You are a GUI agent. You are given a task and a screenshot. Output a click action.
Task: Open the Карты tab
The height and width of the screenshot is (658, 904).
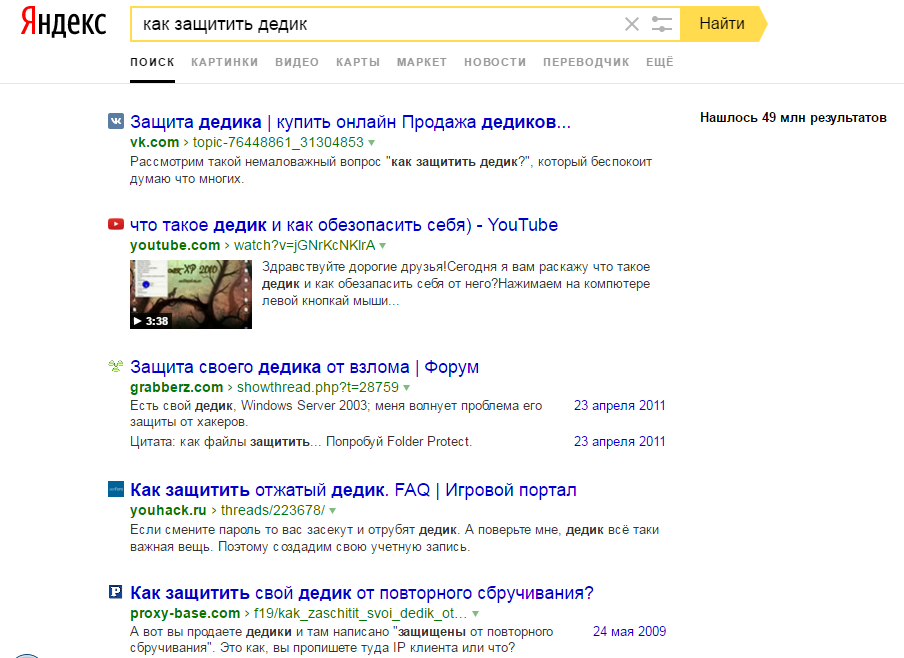[358, 62]
